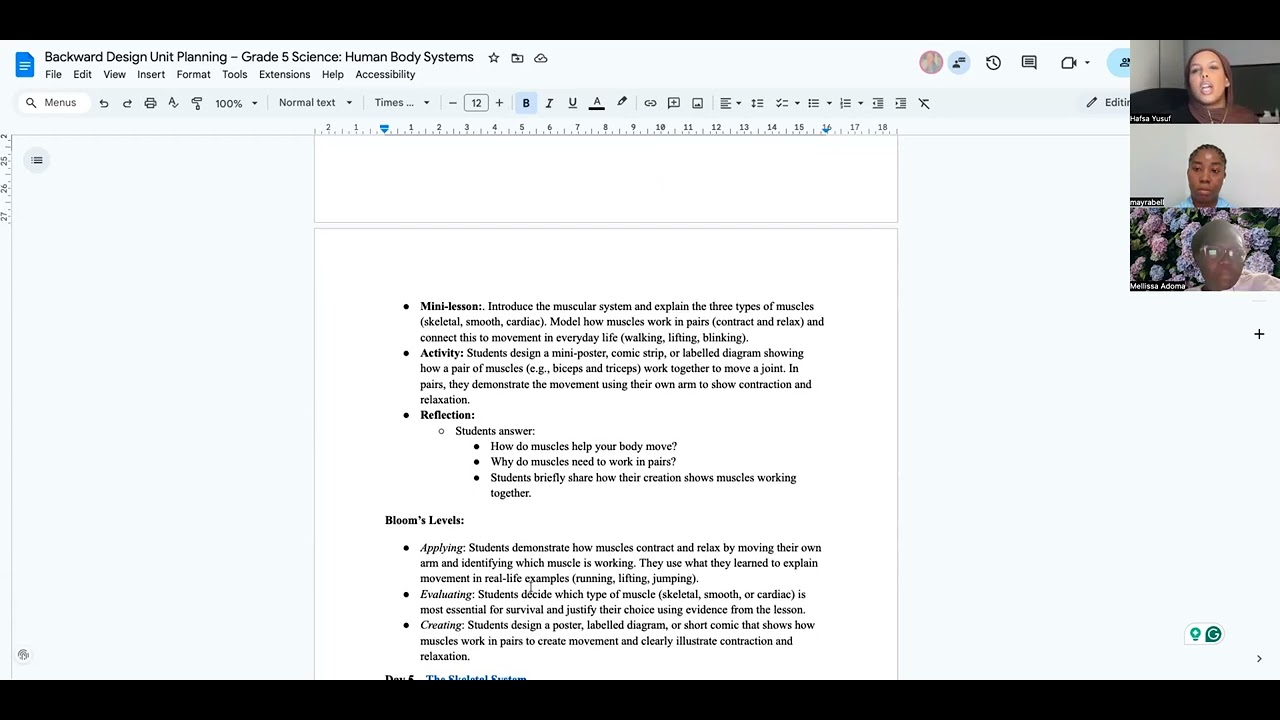Viewport: 1280px width, 720px height.
Task: Toggle bold formatting
Action: point(526,103)
